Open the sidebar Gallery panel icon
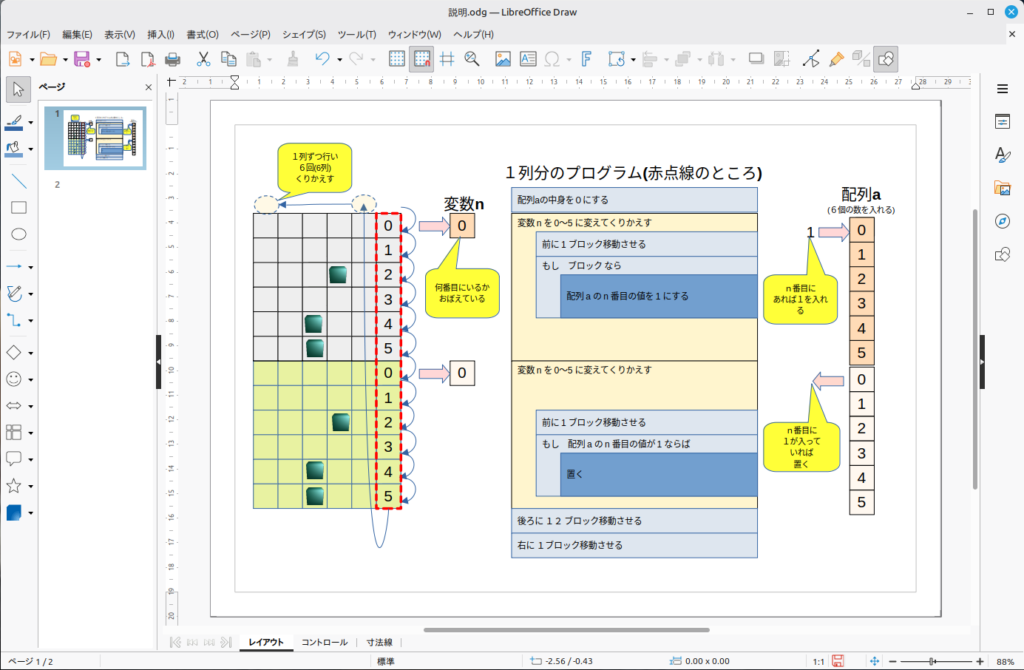The width and height of the screenshot is (1024, 670). [x=1002, y=187]
